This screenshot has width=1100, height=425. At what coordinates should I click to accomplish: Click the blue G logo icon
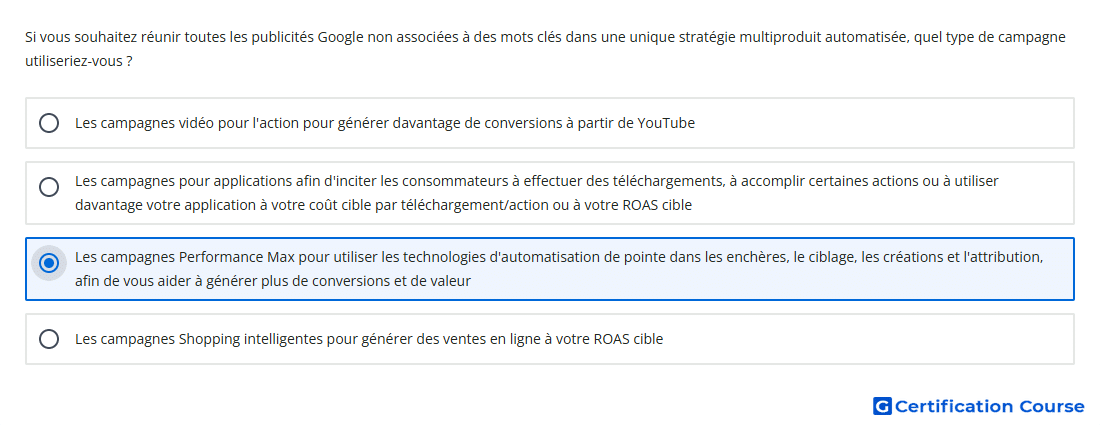click(x=882, y=406)
